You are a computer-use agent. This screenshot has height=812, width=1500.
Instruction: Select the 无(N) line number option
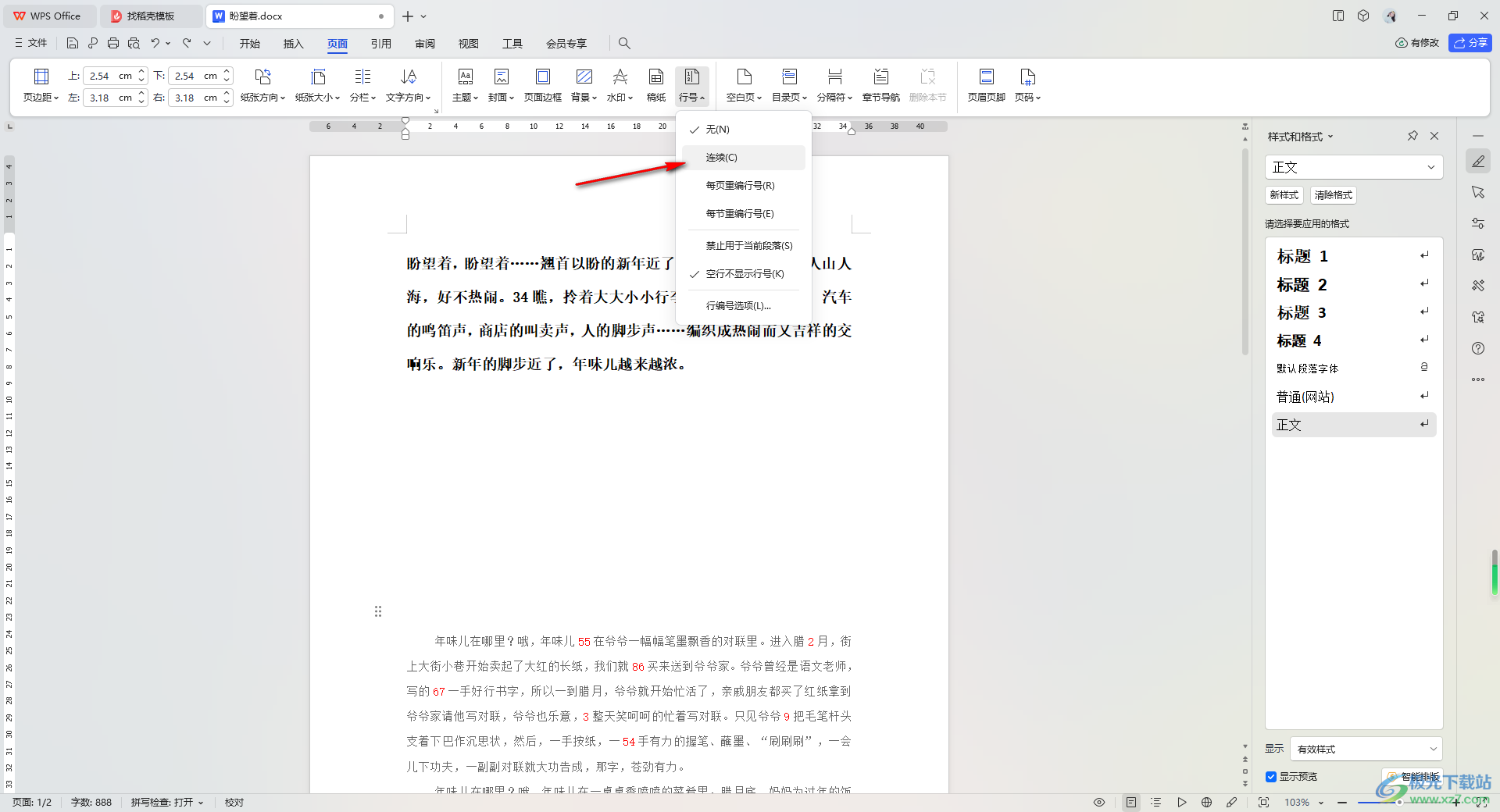744,130
